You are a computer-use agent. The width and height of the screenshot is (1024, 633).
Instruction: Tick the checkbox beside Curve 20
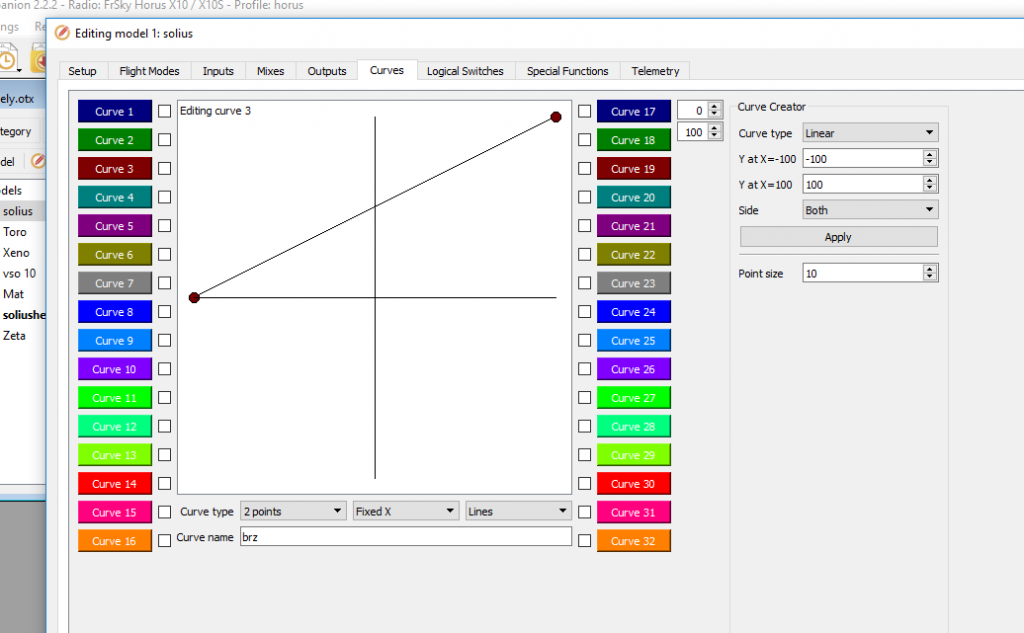coord(585,198)
